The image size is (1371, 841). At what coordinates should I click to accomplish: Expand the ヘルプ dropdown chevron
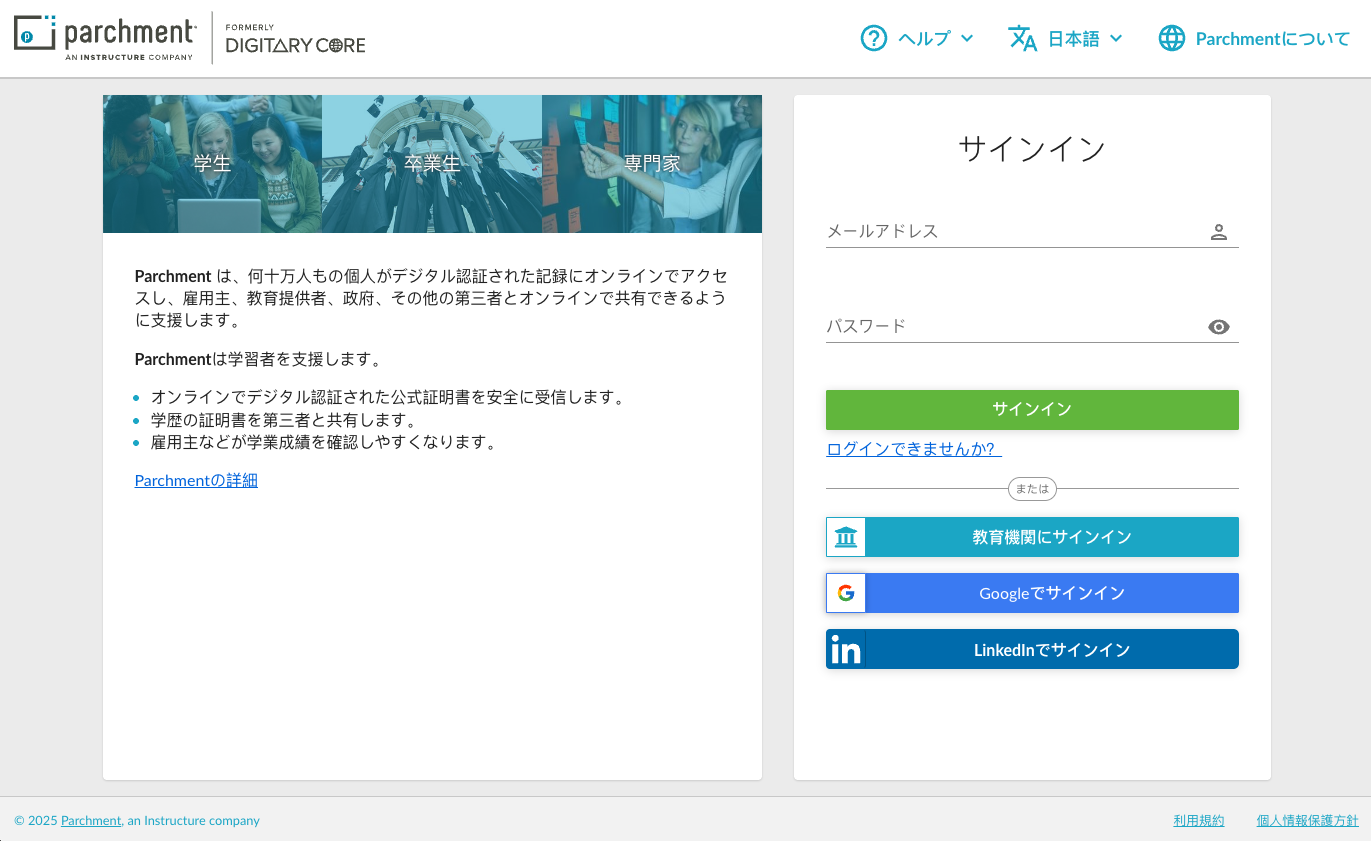(x=967, y=38)
